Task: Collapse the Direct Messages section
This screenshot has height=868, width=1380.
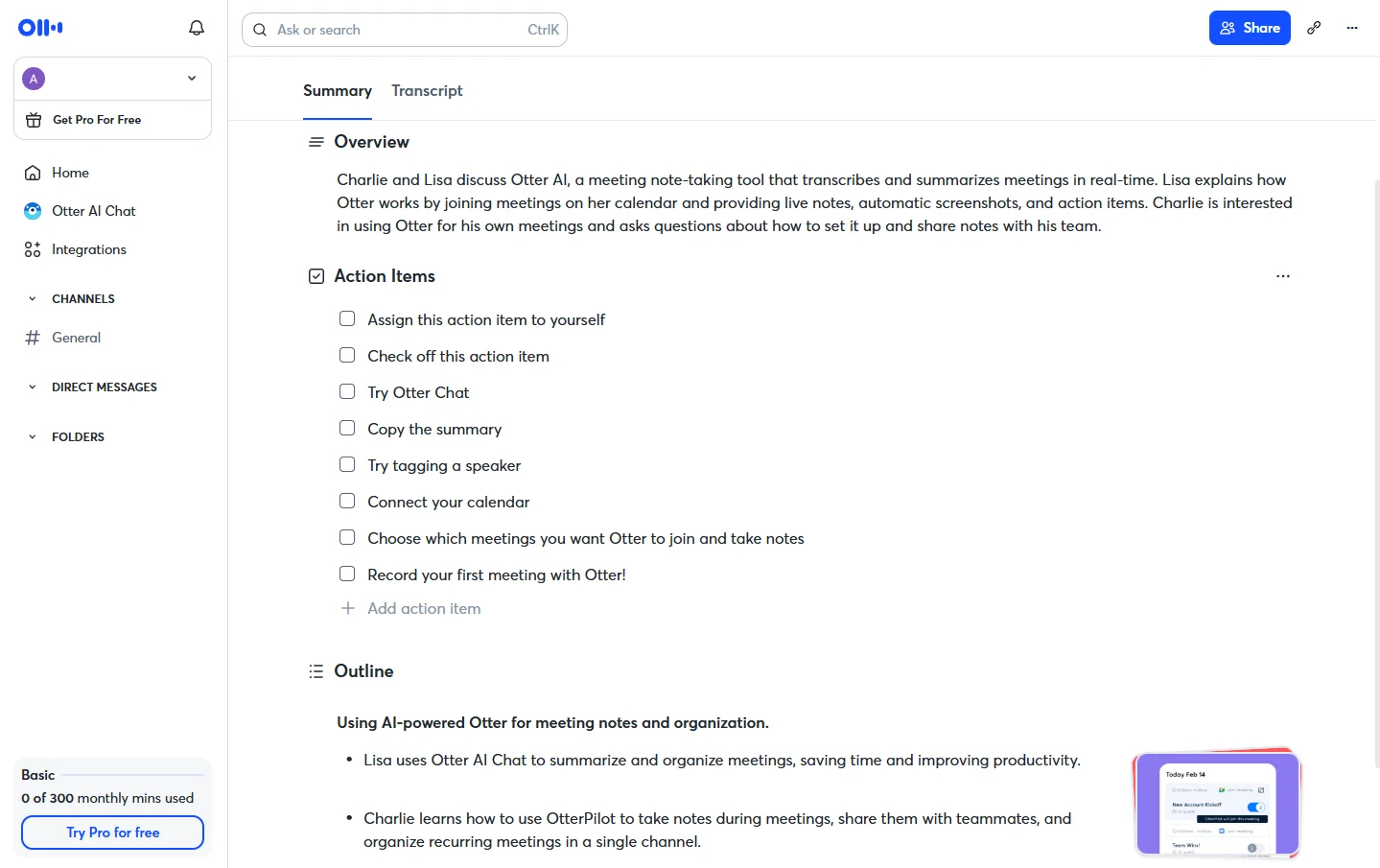Action: [x=32, y=387]
